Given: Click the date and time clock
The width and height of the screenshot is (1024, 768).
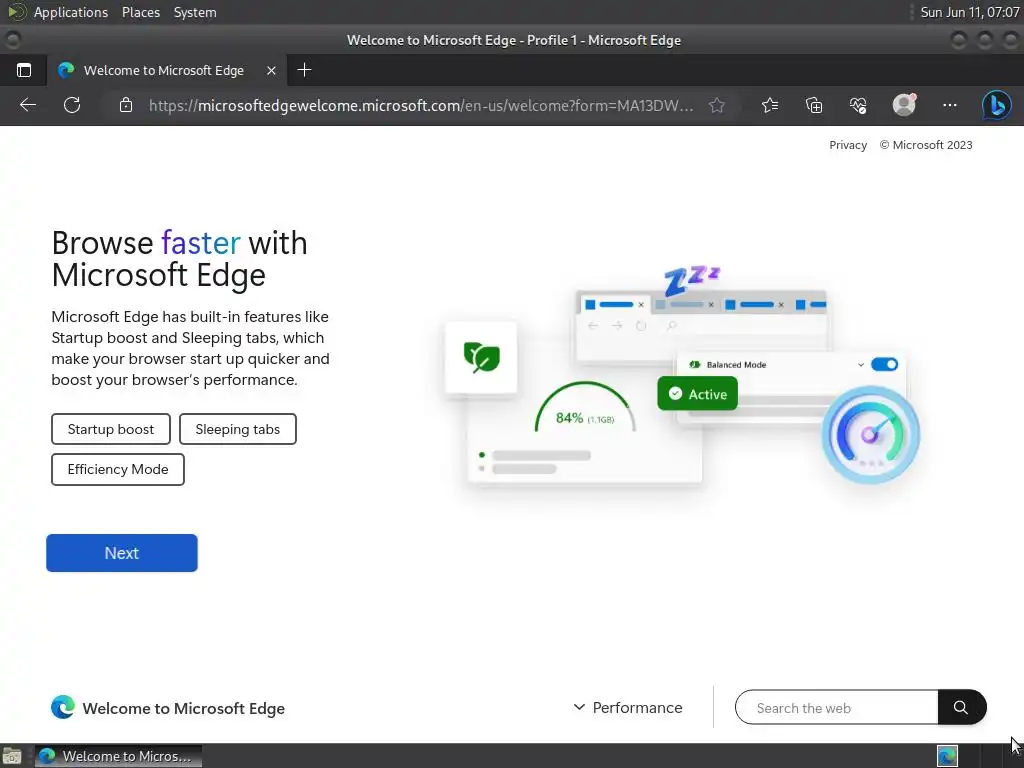Looking at the screenshot, I should coord(969,12).
